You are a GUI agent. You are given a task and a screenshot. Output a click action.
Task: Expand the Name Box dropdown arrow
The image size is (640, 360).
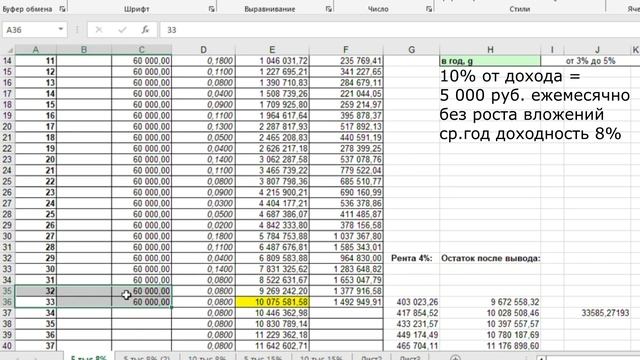click(x=60, y=29)
